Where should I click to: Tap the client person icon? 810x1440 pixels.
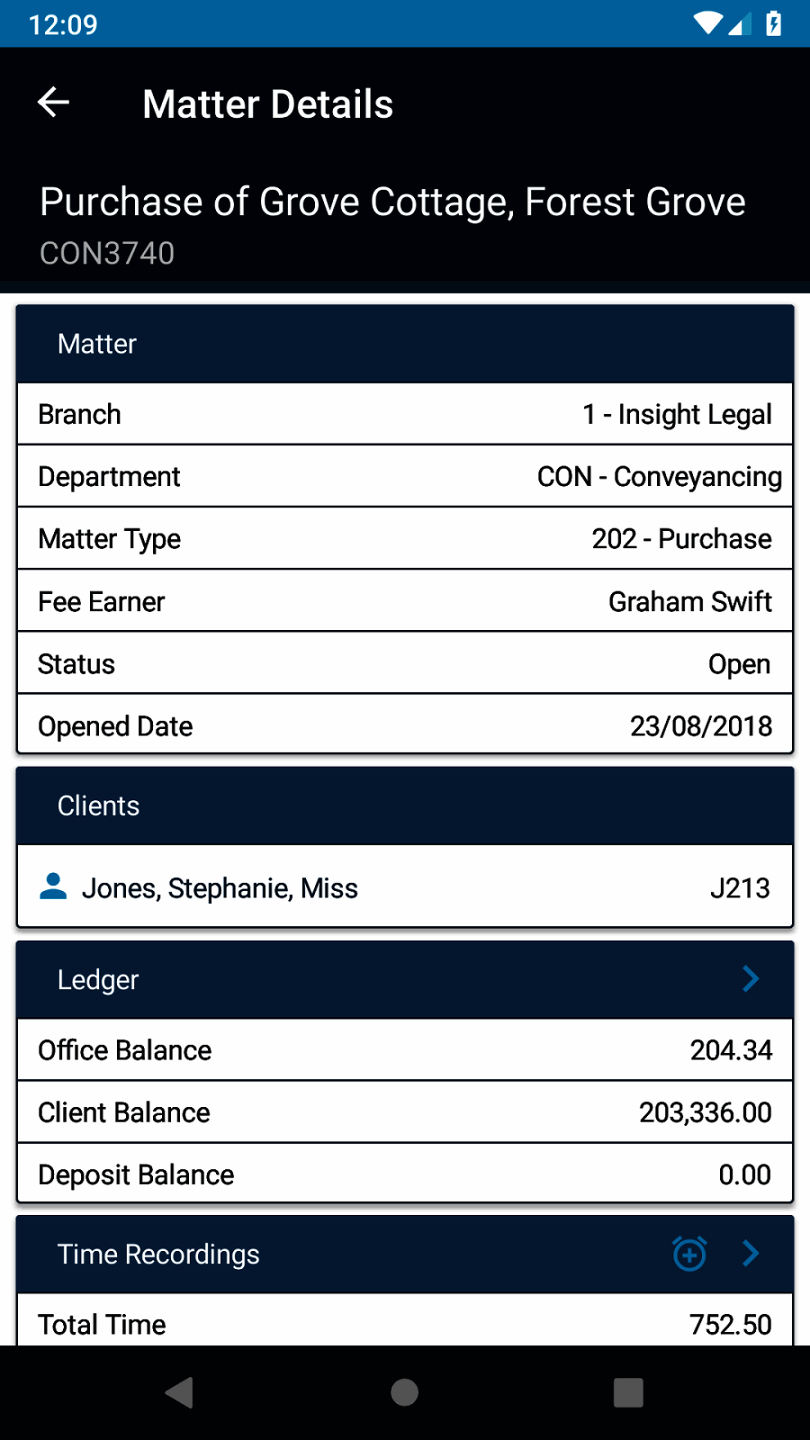click(53, 886)
